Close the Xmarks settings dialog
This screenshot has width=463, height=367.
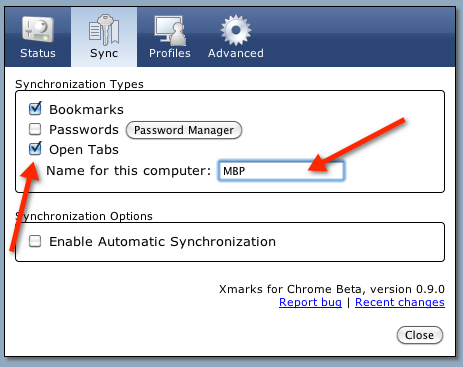click(x=420, y=335)
